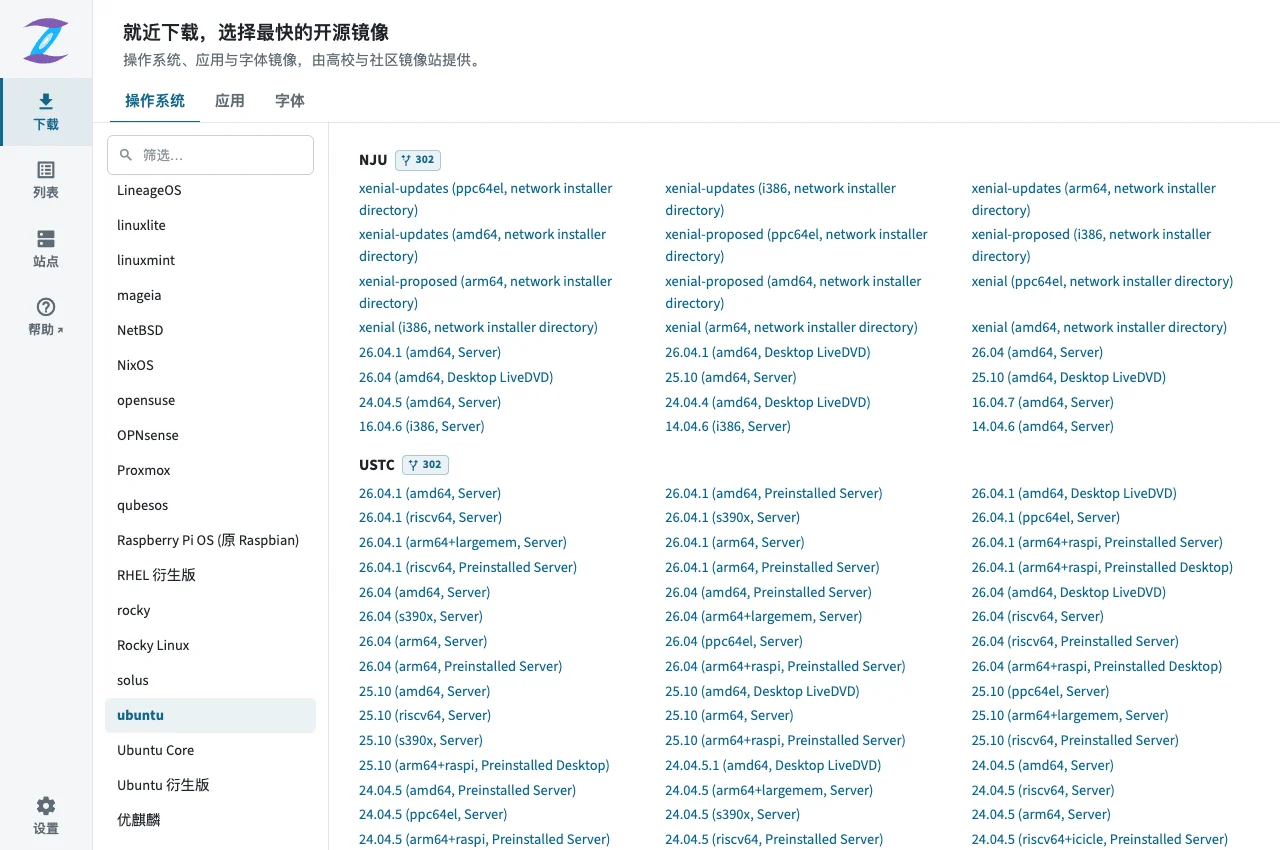Download USTC 26.04.1 (arm64+largemem, Server)

pos(463,543)
